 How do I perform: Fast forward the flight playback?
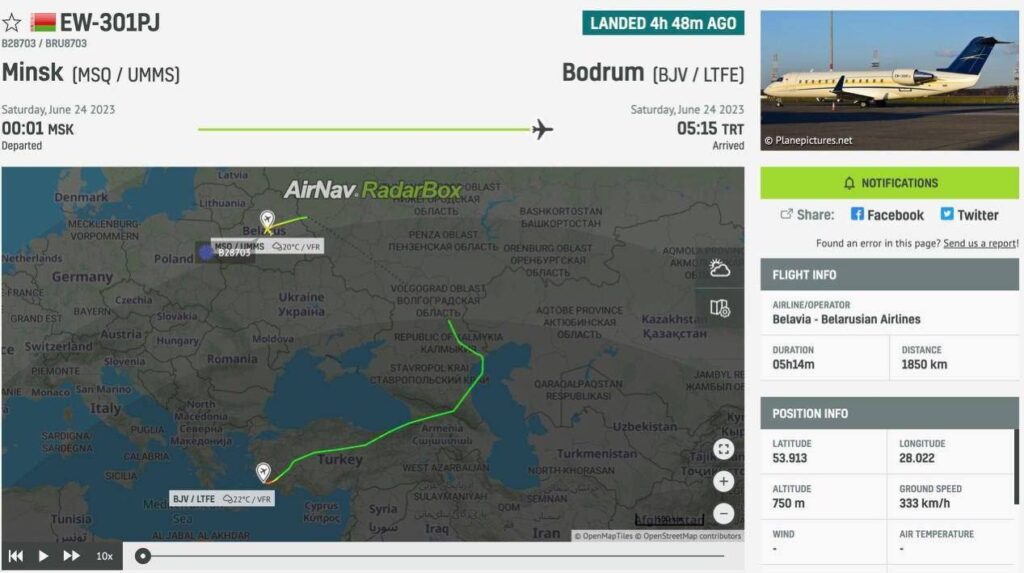[x=71, y=556]
